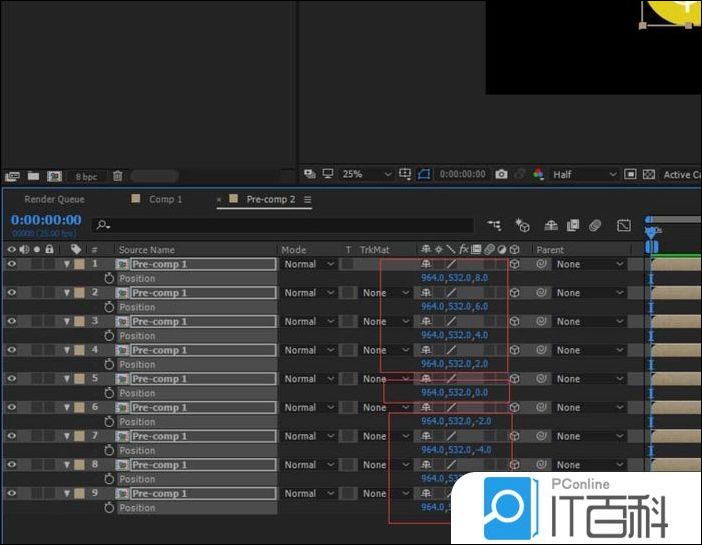Collapse layer 9 properties triangle
Image resolution: width=702 pixels, height=545 pixels.
(x=67, y=494)
